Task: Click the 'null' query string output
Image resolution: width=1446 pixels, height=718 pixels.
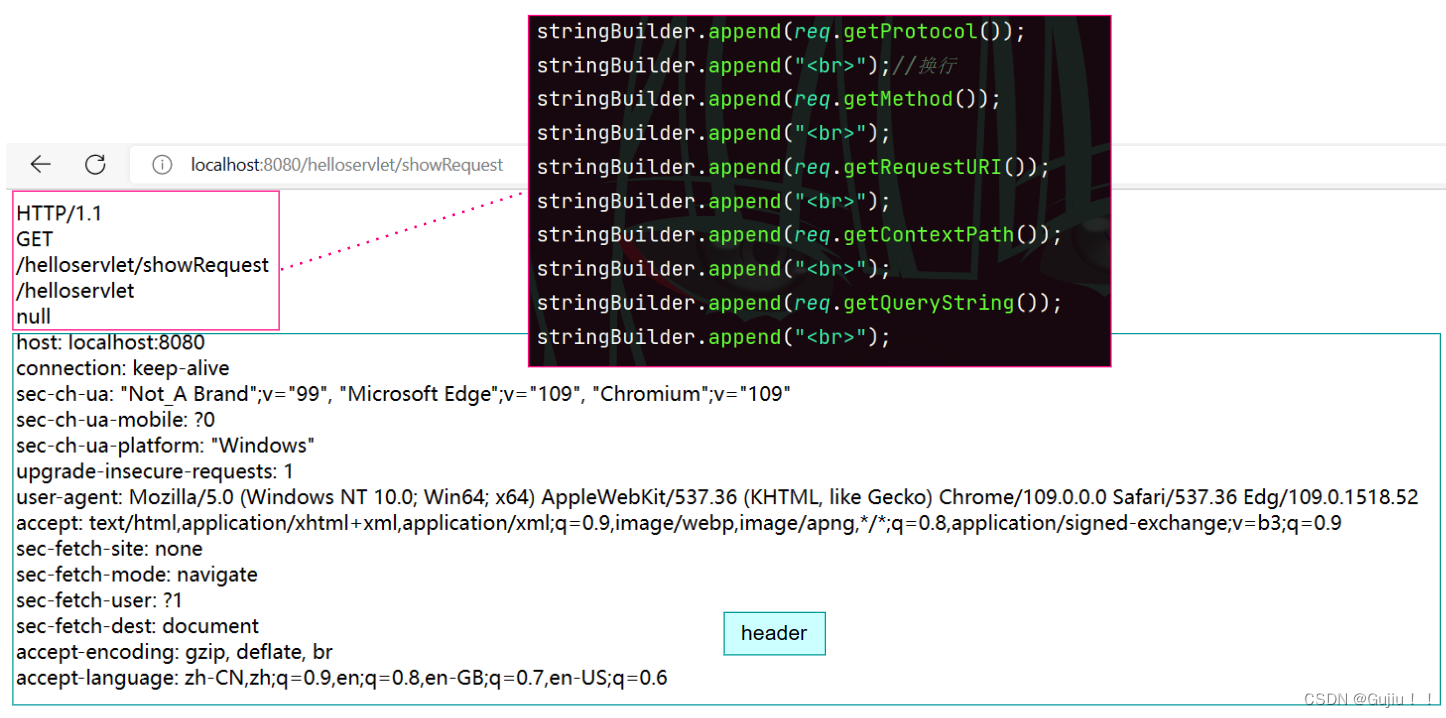Action: (x=33, y=317)
